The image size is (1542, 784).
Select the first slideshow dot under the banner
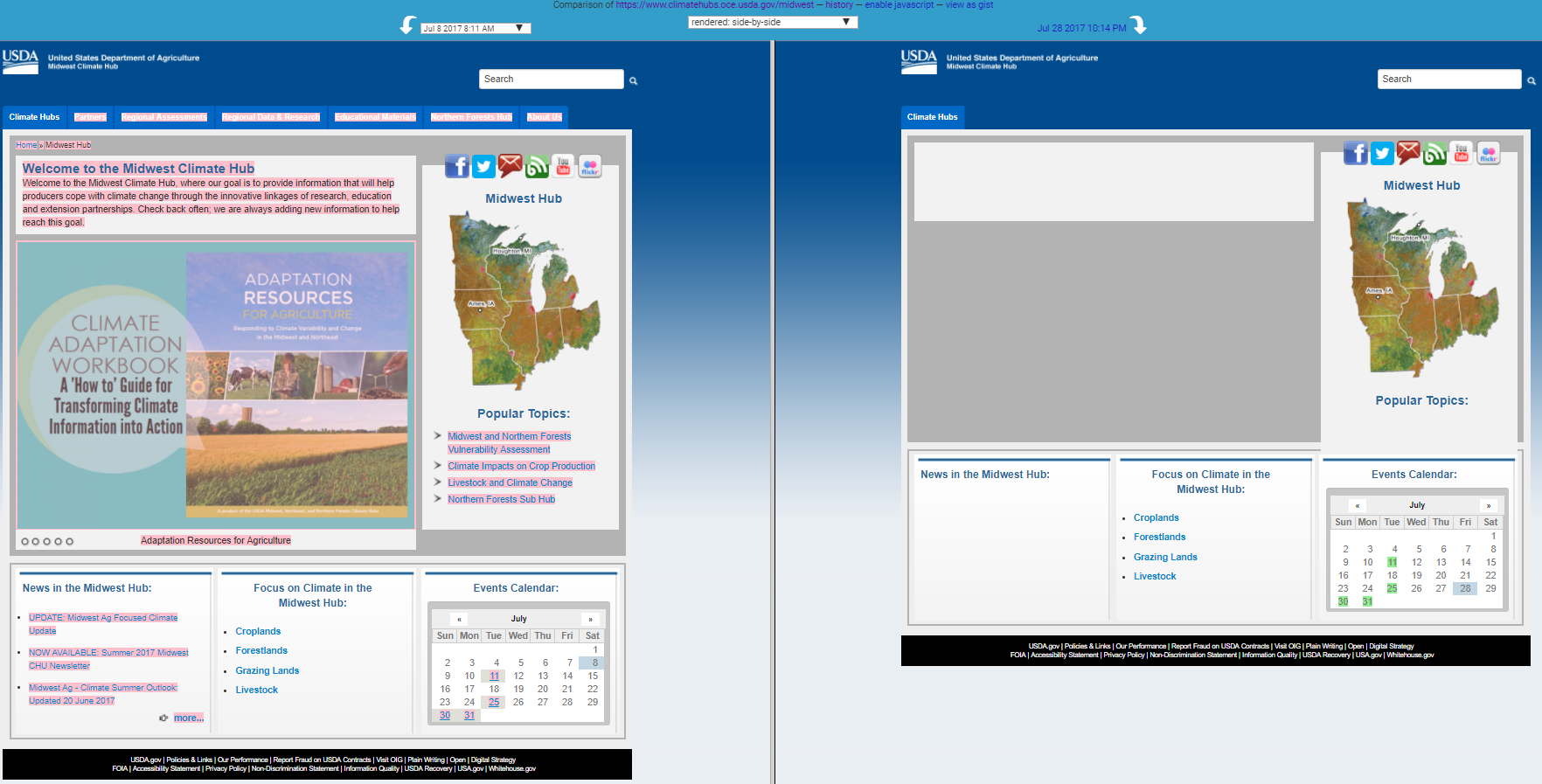(24, 542)
